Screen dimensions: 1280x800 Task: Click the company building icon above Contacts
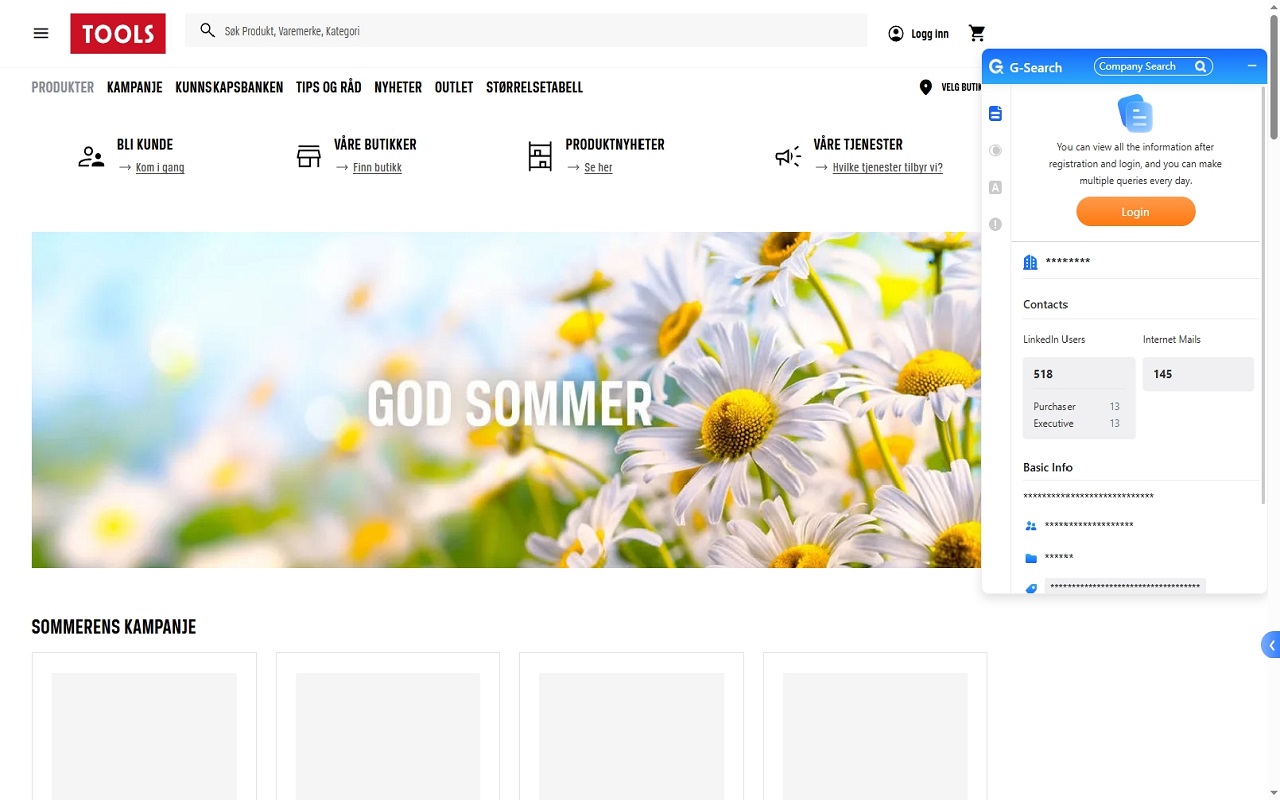1030,261
